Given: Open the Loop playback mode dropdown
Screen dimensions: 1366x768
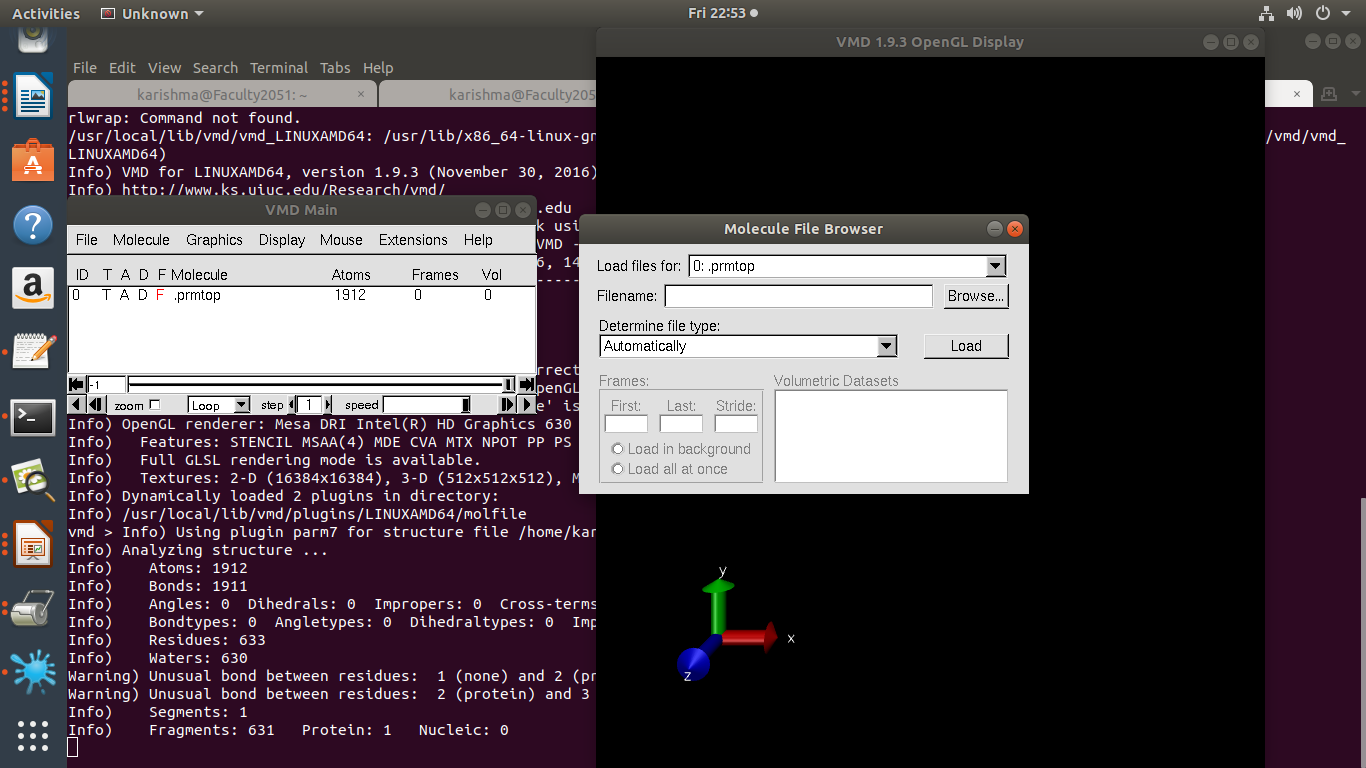Looking at the screenshot, I should [241, 405].
